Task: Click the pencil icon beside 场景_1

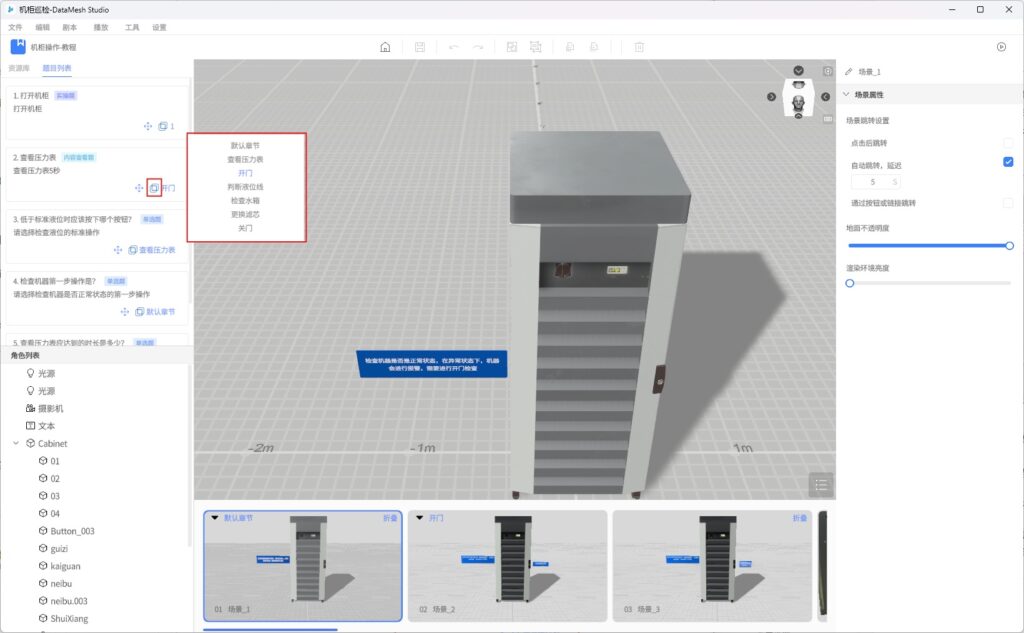Action: click(x=849, y=72)
